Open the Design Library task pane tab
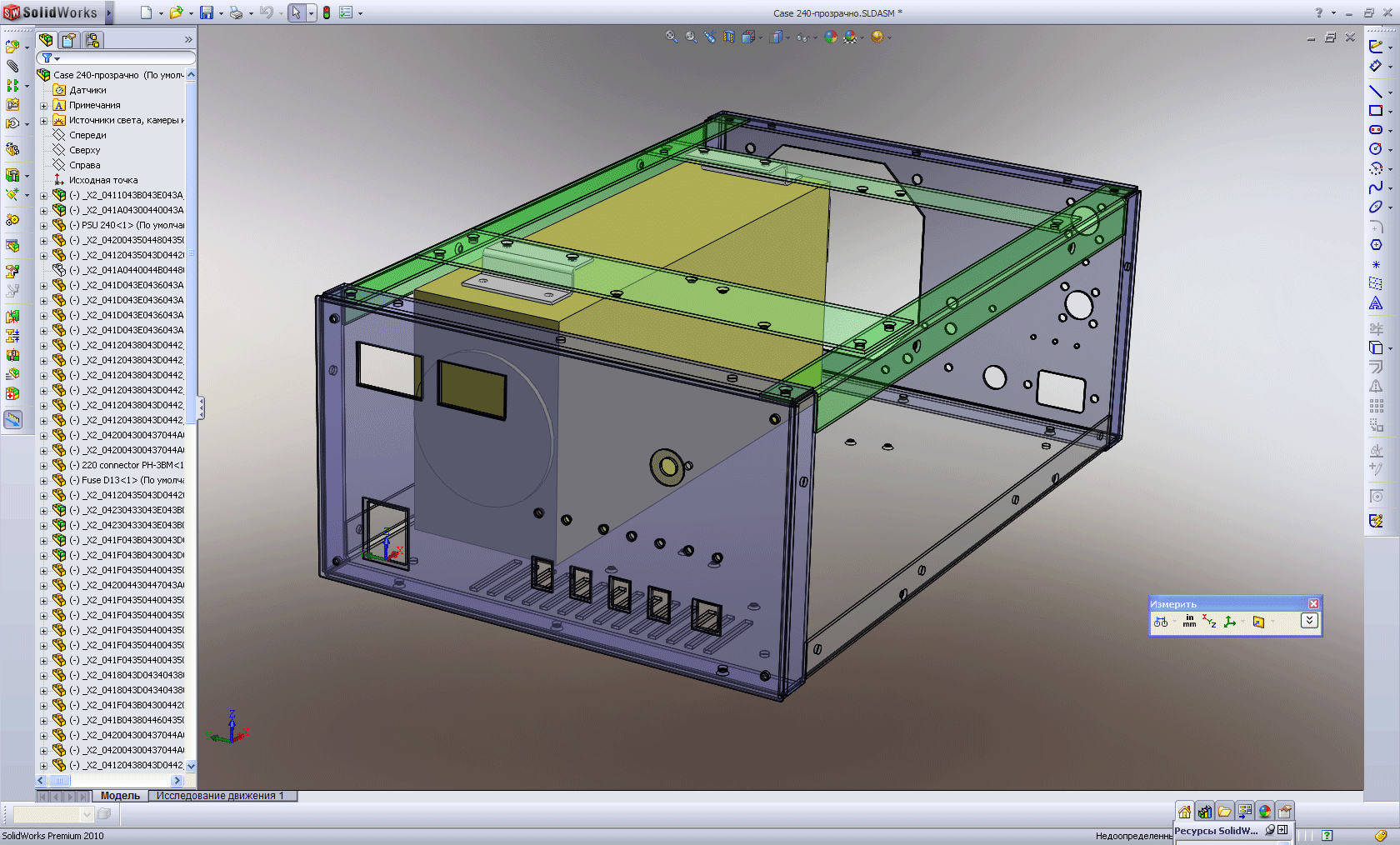Viewport: 1400px width, 845px height. 1204,812
